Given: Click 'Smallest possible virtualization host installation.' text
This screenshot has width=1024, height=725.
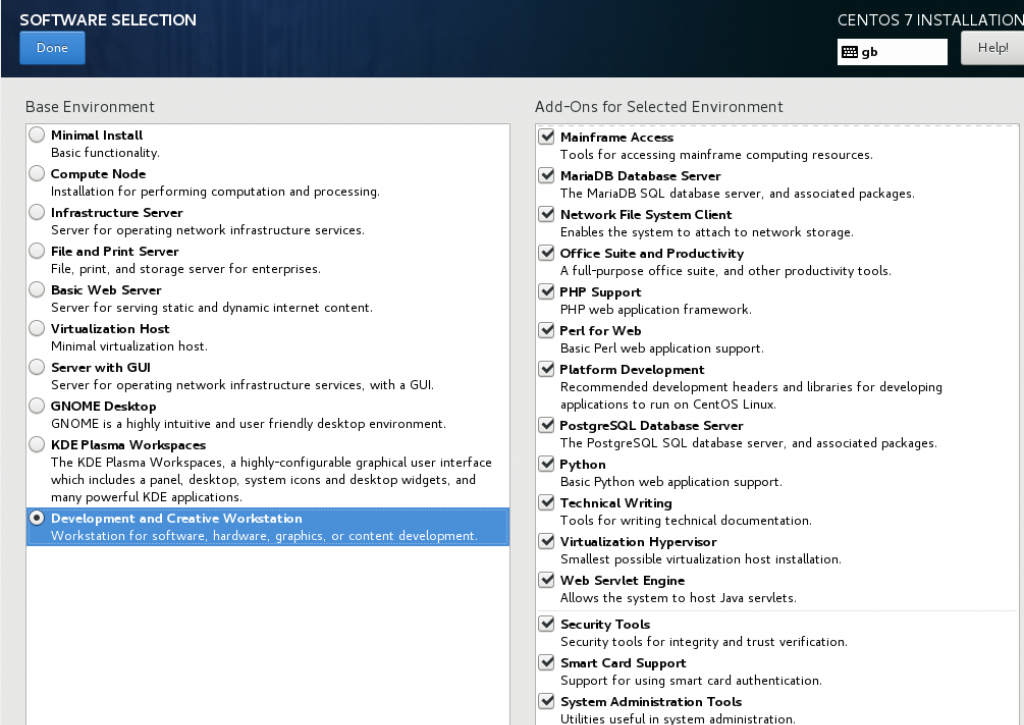Looking at the screenshot, I should point(701,559).
